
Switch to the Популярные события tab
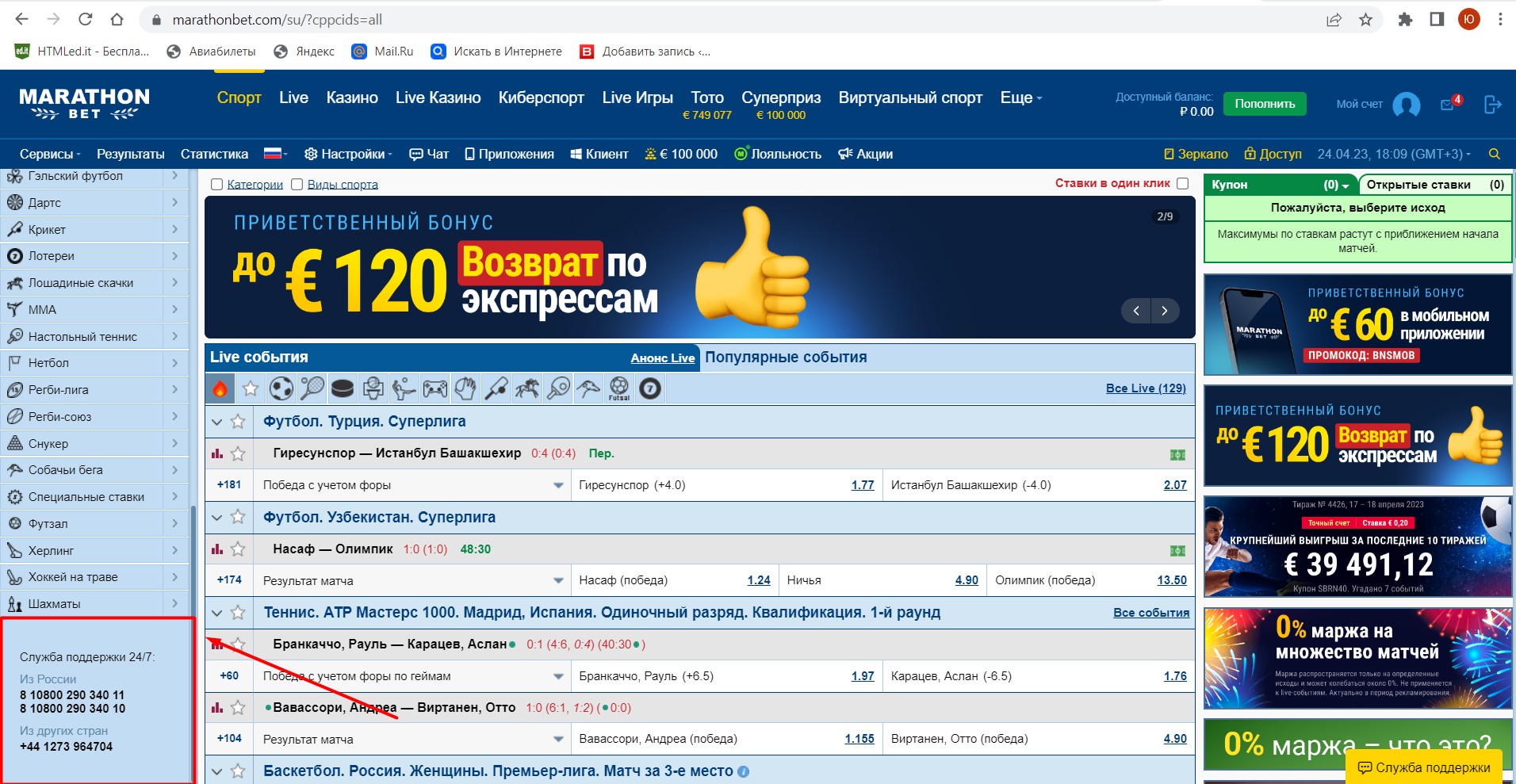pos(785,358)
